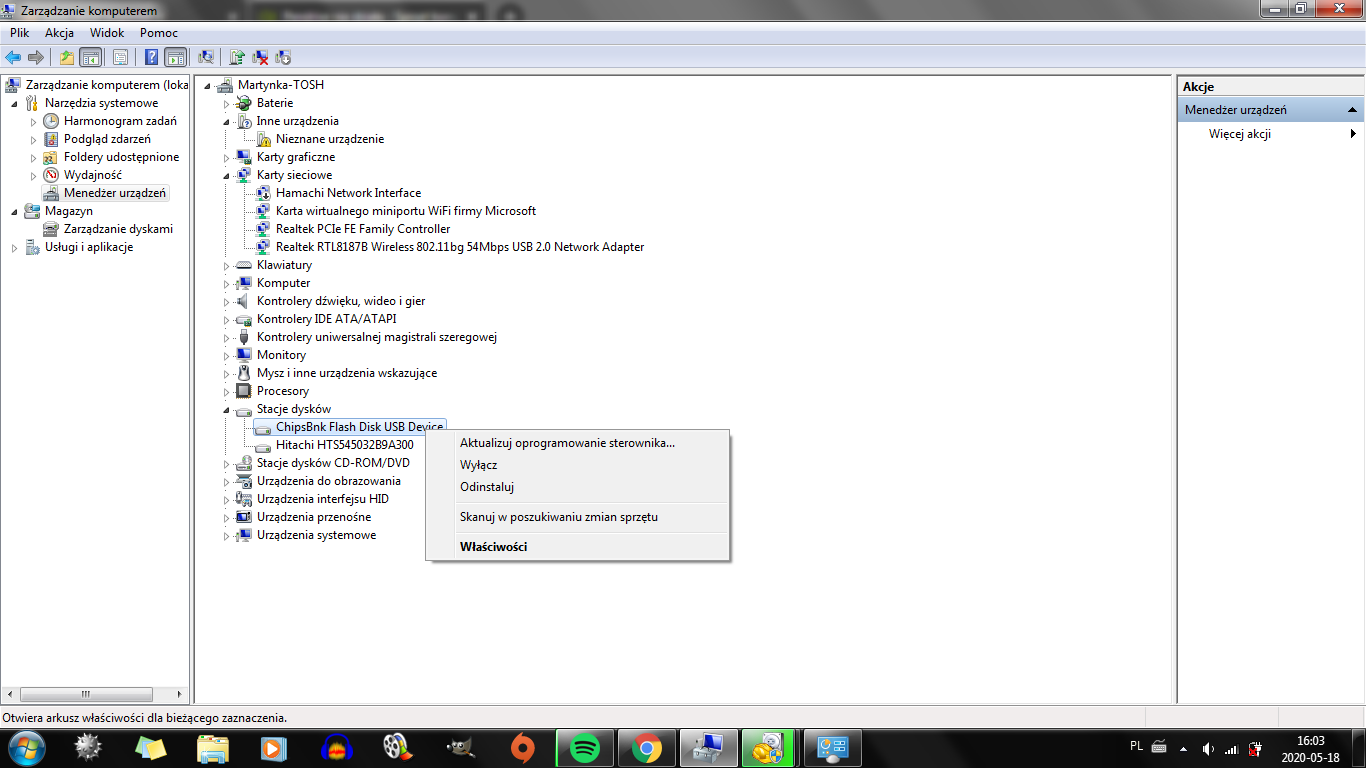Open Help via the blue question mark icon
The image size is (1366, 768).
coord(151,57)
